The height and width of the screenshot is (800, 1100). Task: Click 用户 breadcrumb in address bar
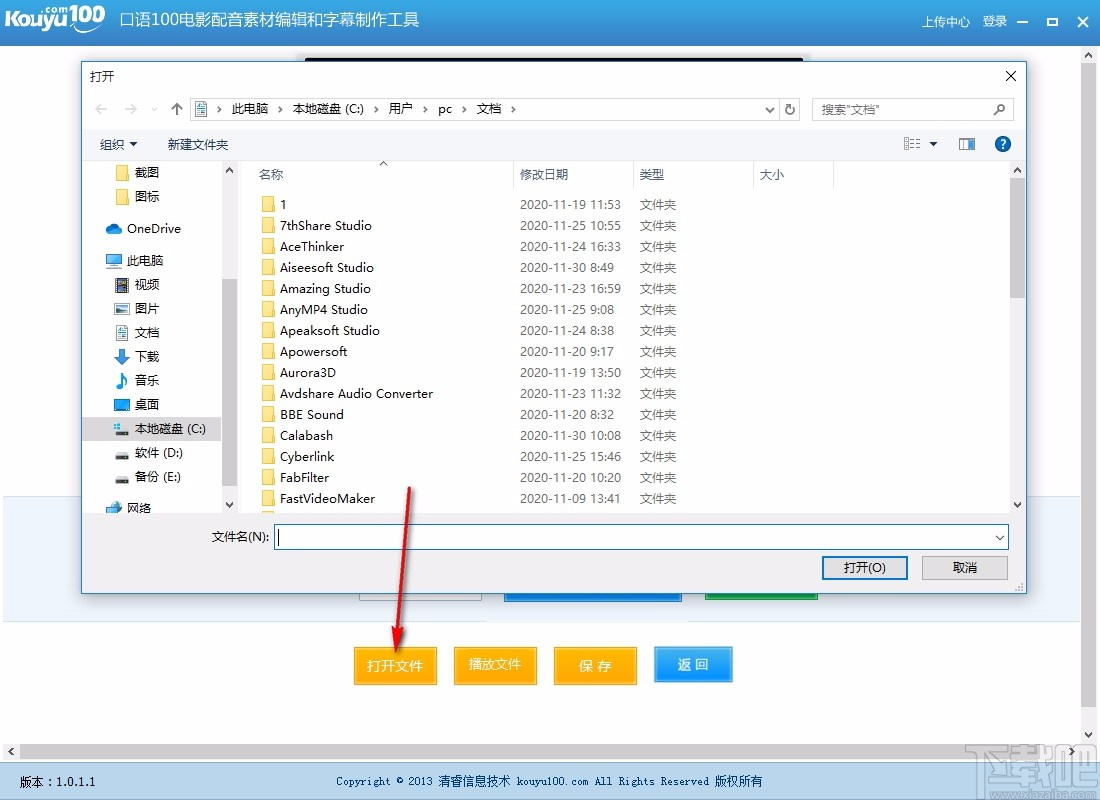click(x=401, y=109)
